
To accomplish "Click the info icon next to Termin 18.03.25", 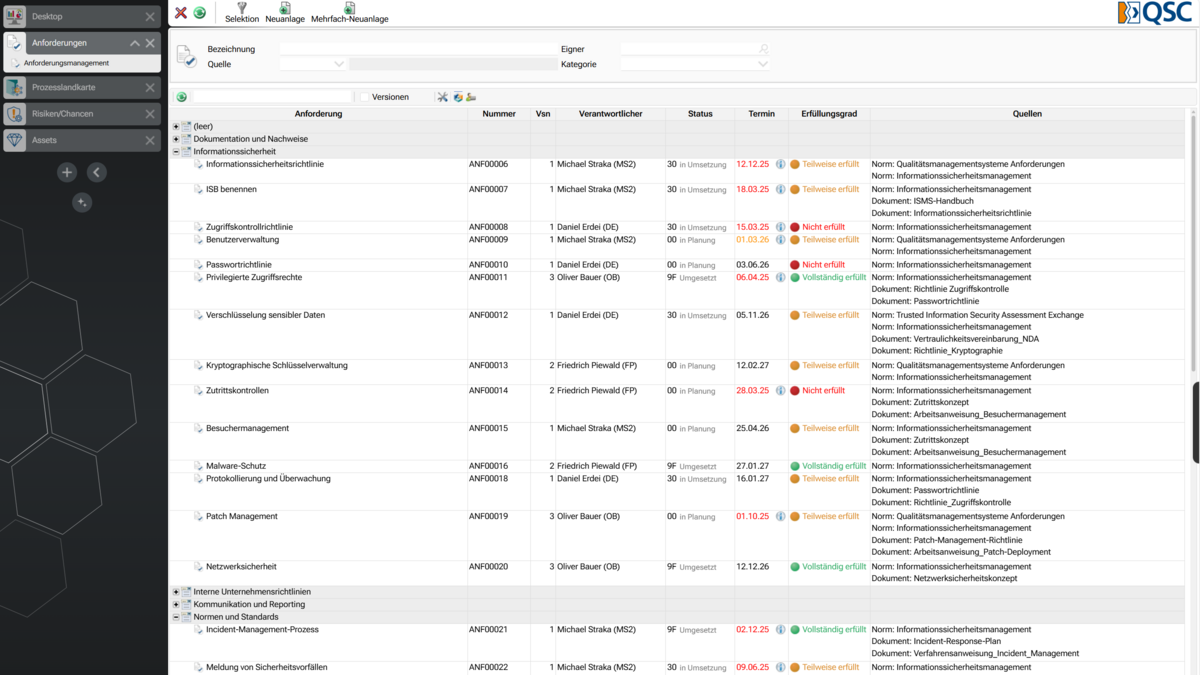I will coord(780,189).
